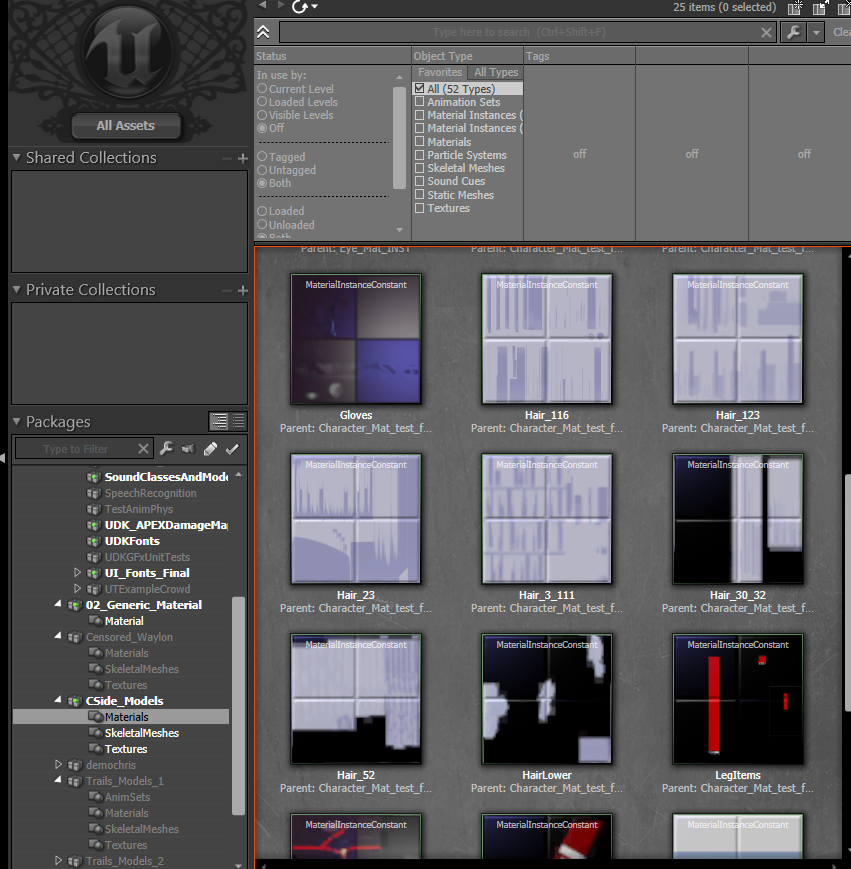Select the Tagged radio button
The width and height of the screenshot is (851, 869).
tap(263, 157)
